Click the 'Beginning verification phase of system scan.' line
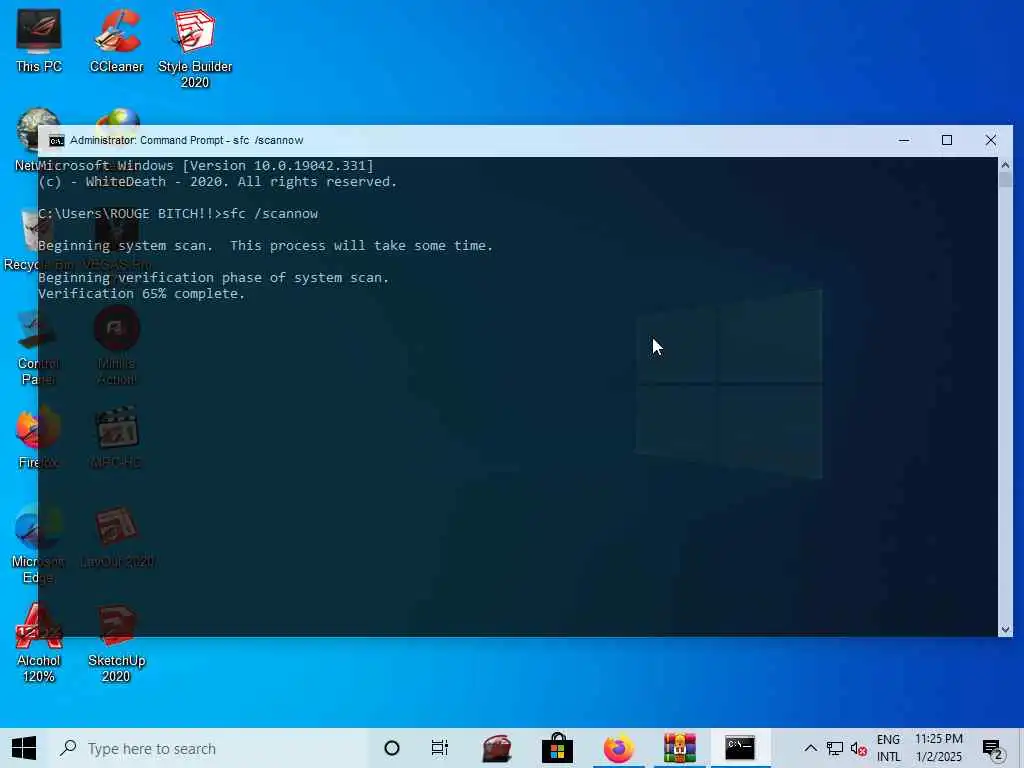Image resolution: width=1024 pixels, height=768 pixels. tap(214, 278)
